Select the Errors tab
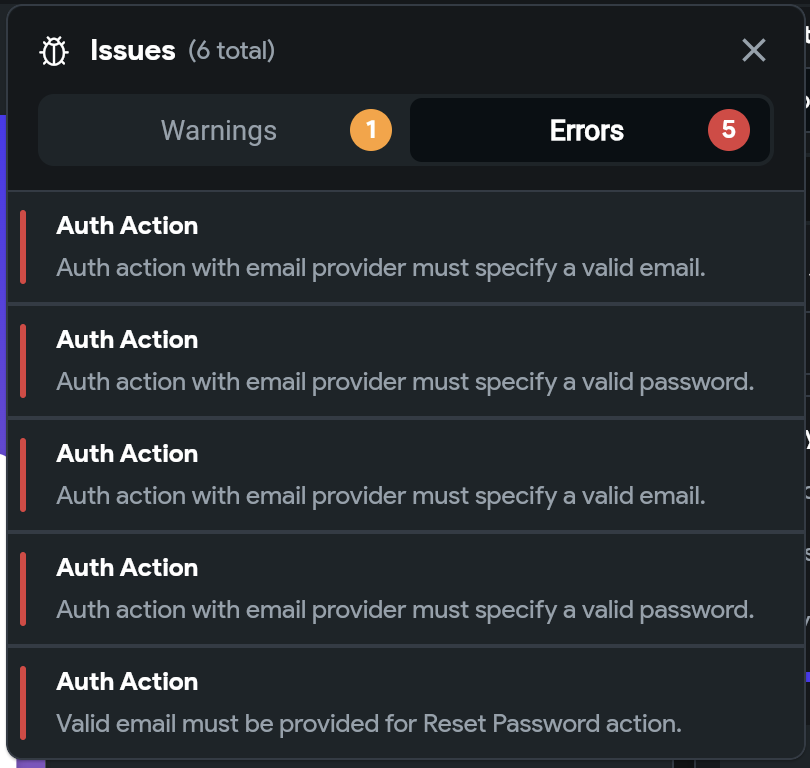810x768 pixels. tap(589, 130)
